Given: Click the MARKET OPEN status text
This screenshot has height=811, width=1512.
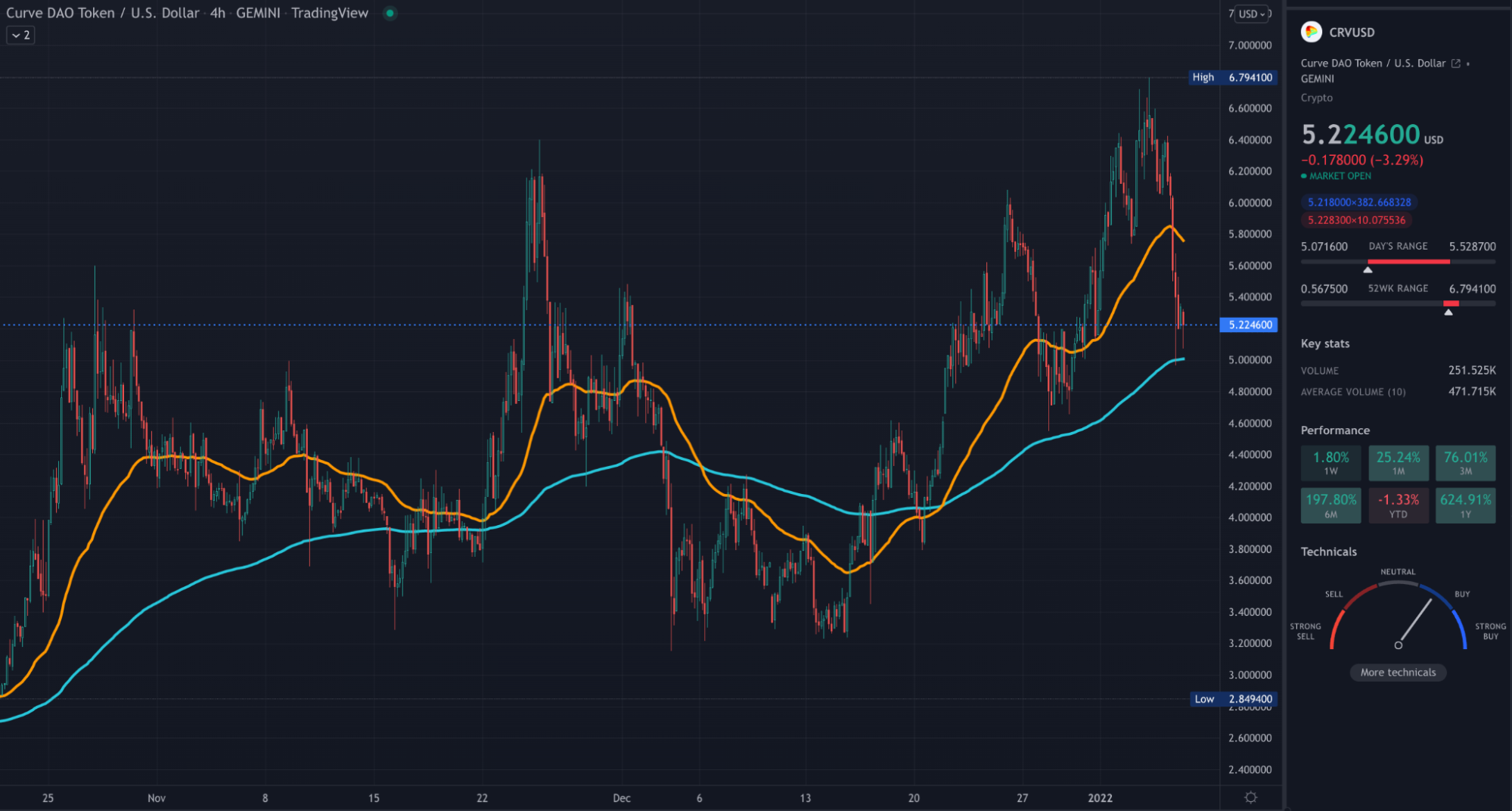Looking at the screenshot, I should 1340,176.
